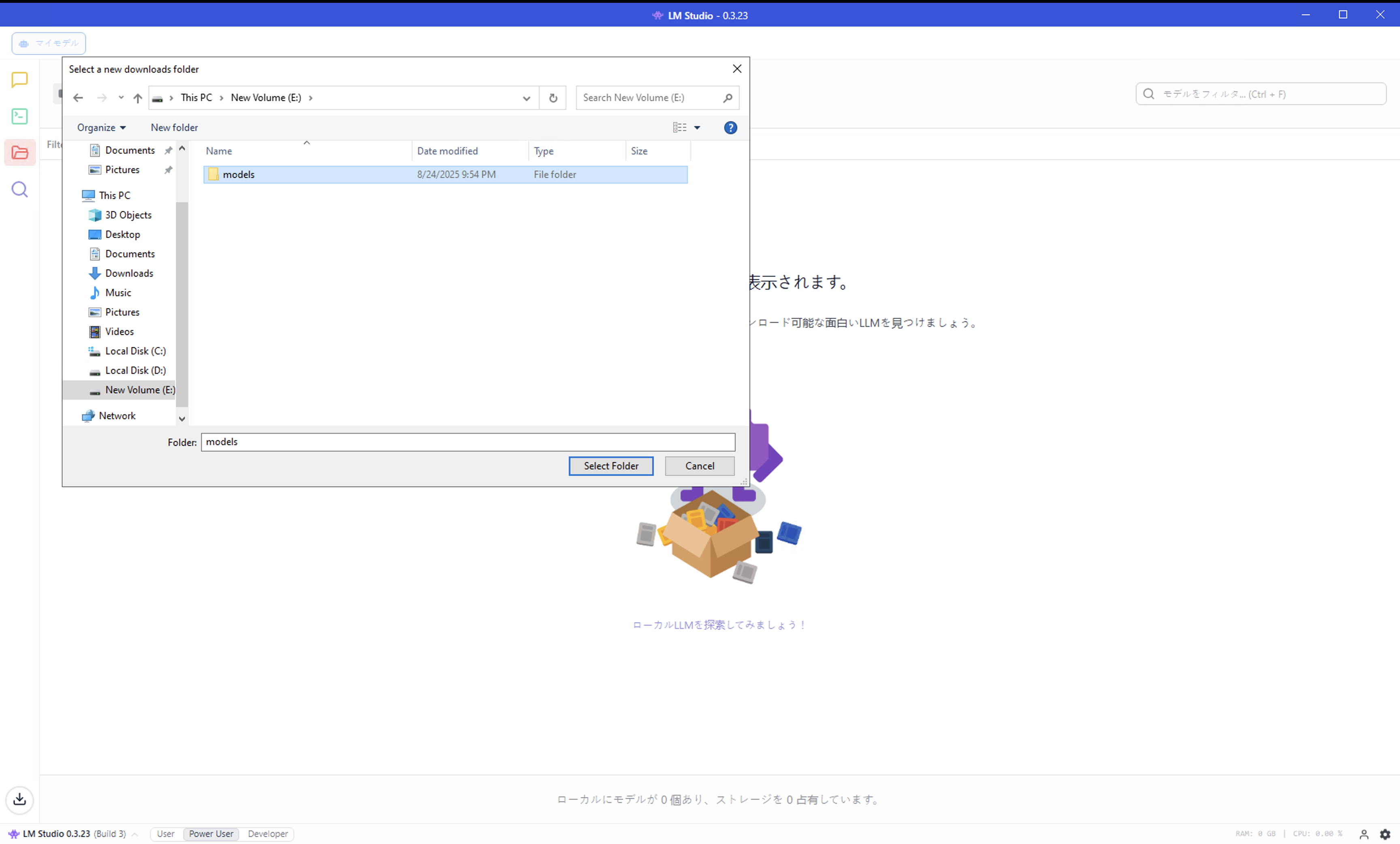Click the Folder name input field
The width and height of the screenshot is (1400, 844).
coord(467,442)
